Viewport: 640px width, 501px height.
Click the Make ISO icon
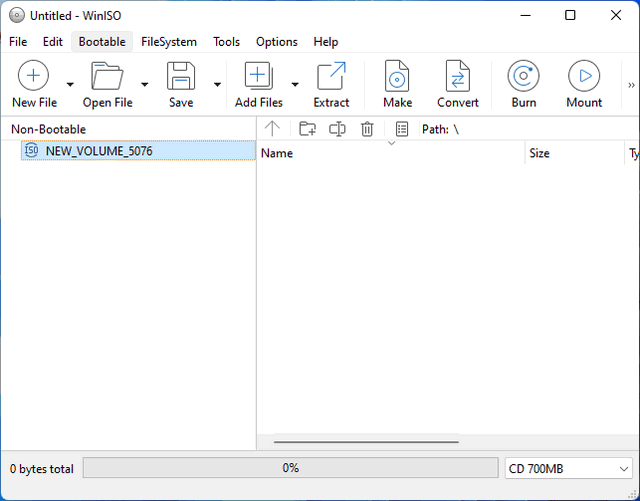(397, 77)
